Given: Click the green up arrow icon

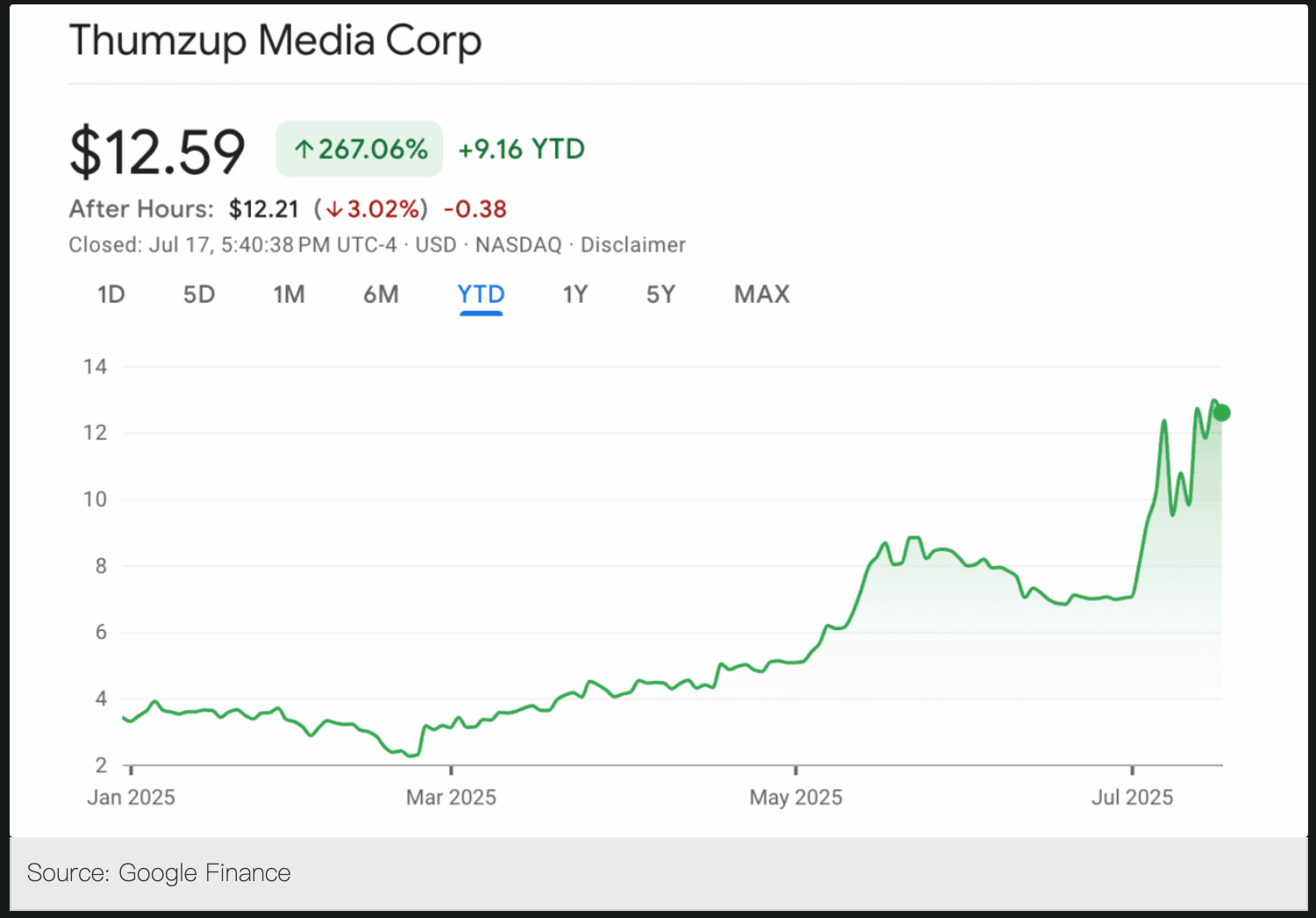Looking at the screenshot, I should point(304,150).
